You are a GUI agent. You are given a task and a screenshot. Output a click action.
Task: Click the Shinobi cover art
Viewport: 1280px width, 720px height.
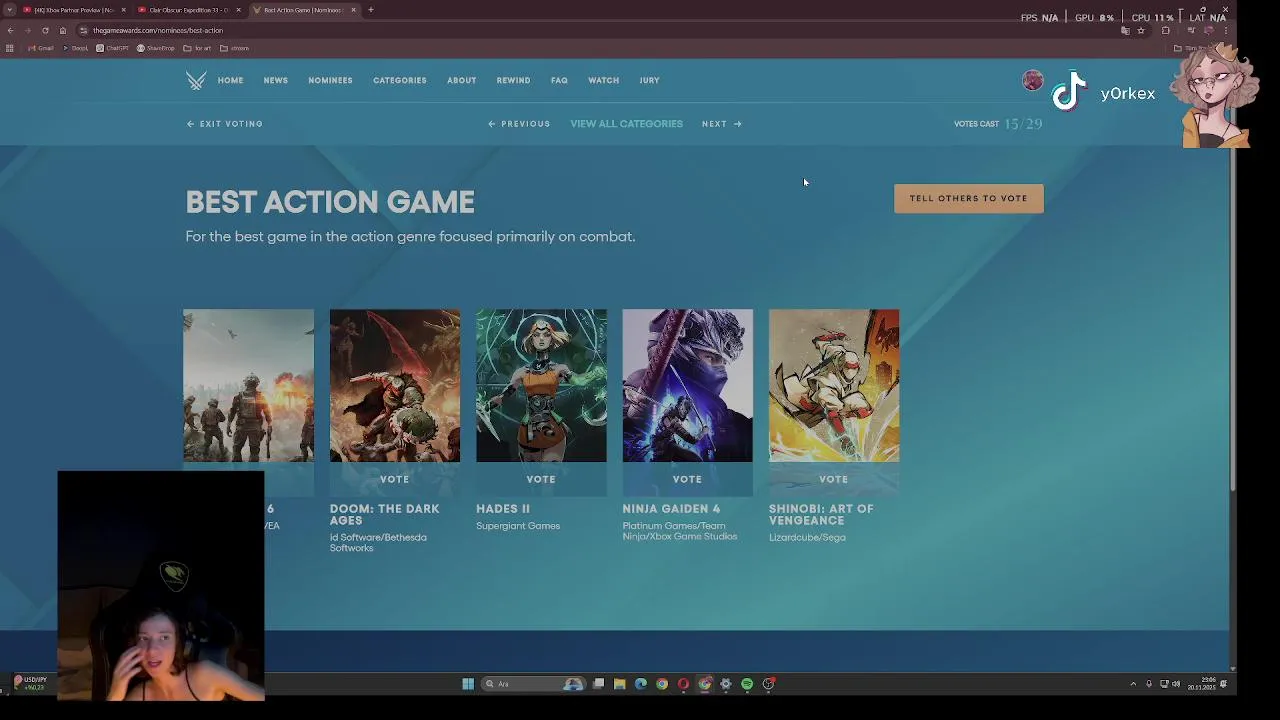(833, 385)
